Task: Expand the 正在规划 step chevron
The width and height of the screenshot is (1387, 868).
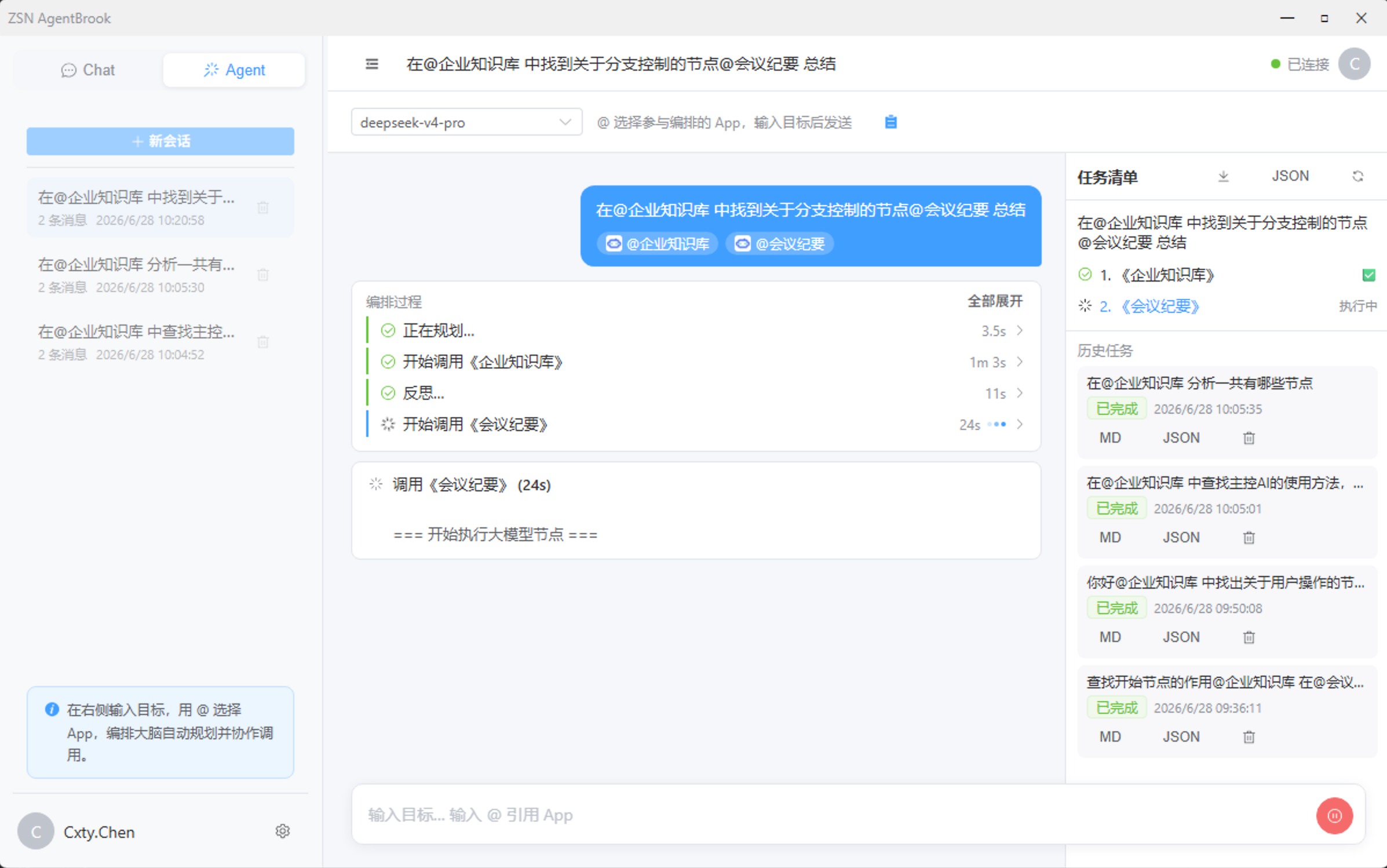Action: coord(1020,330)
